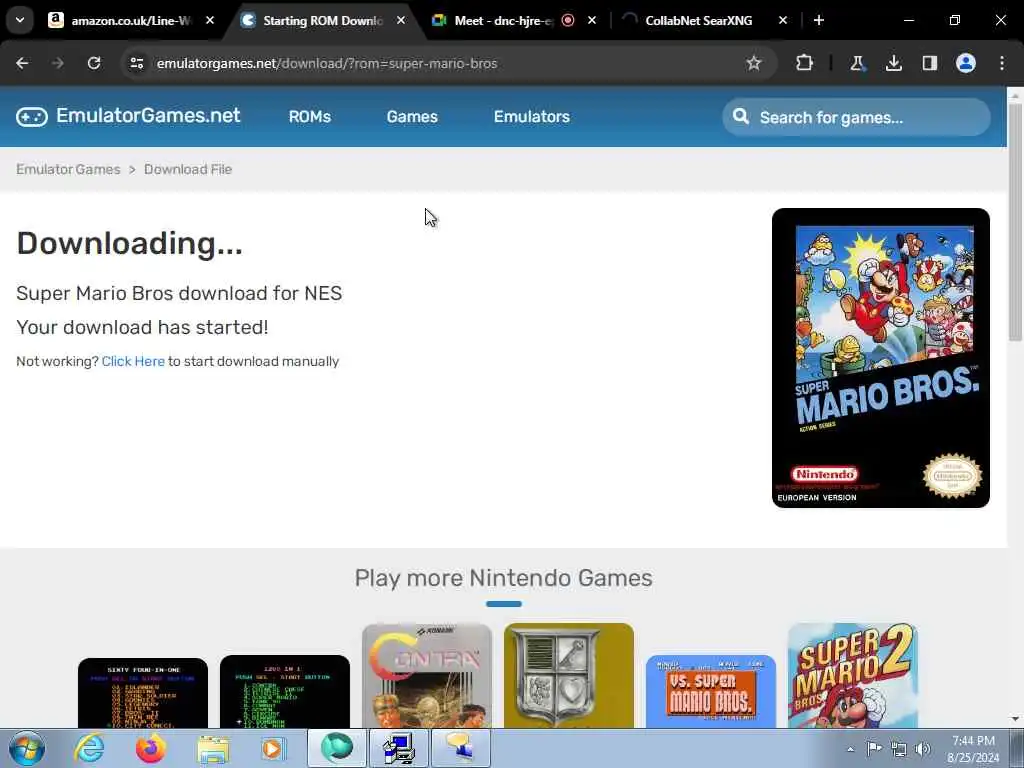The image size is (1024, 768).
Task: Go back to the previous page
Action: [22, 63]
